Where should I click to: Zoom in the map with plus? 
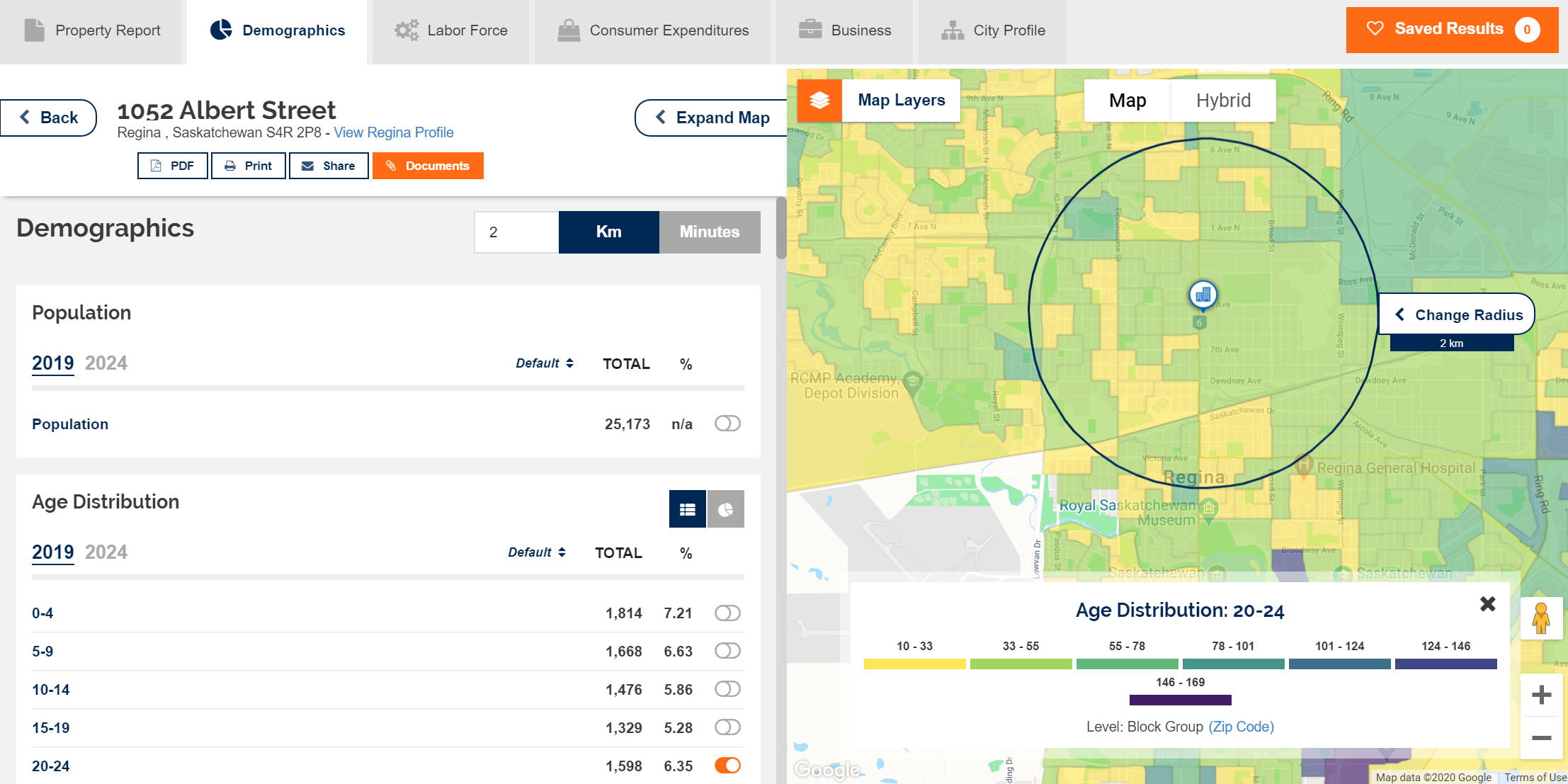pyautogui.click(x=1541, y=695)
